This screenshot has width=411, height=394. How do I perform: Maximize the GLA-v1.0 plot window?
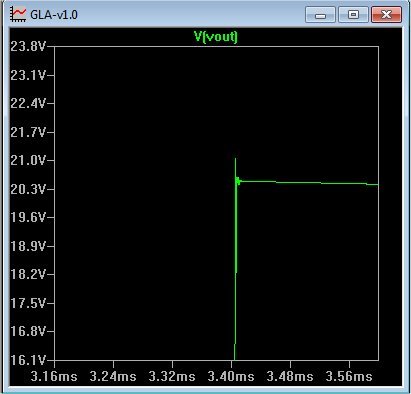[353, 15]
